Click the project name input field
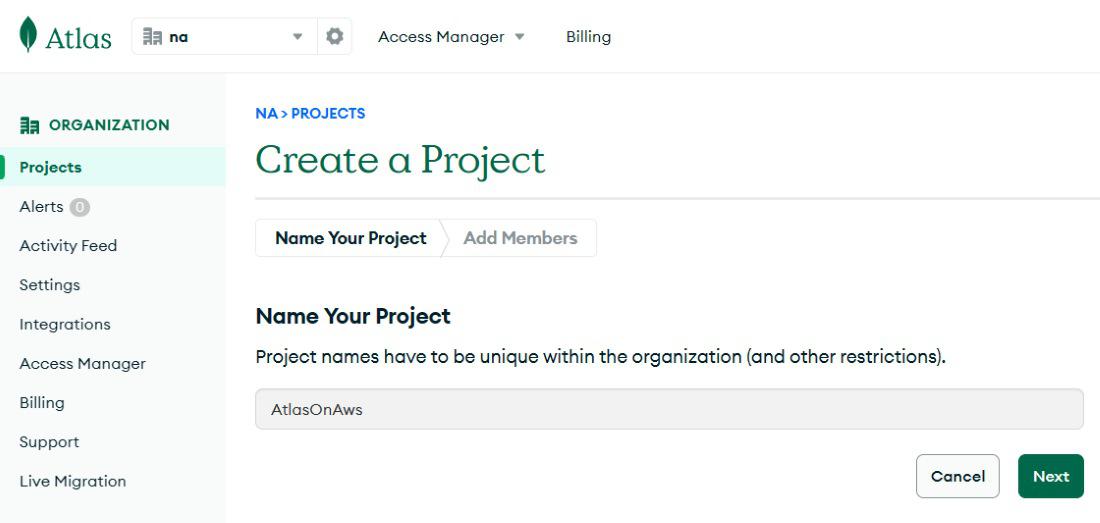 point(669,409)
